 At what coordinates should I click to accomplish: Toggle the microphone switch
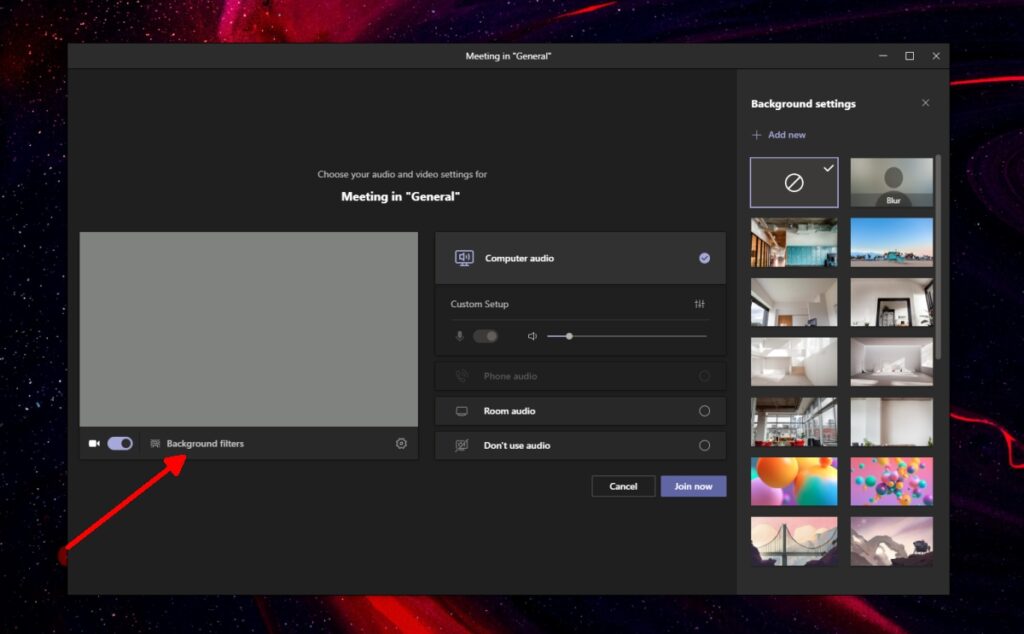[486, 336]
